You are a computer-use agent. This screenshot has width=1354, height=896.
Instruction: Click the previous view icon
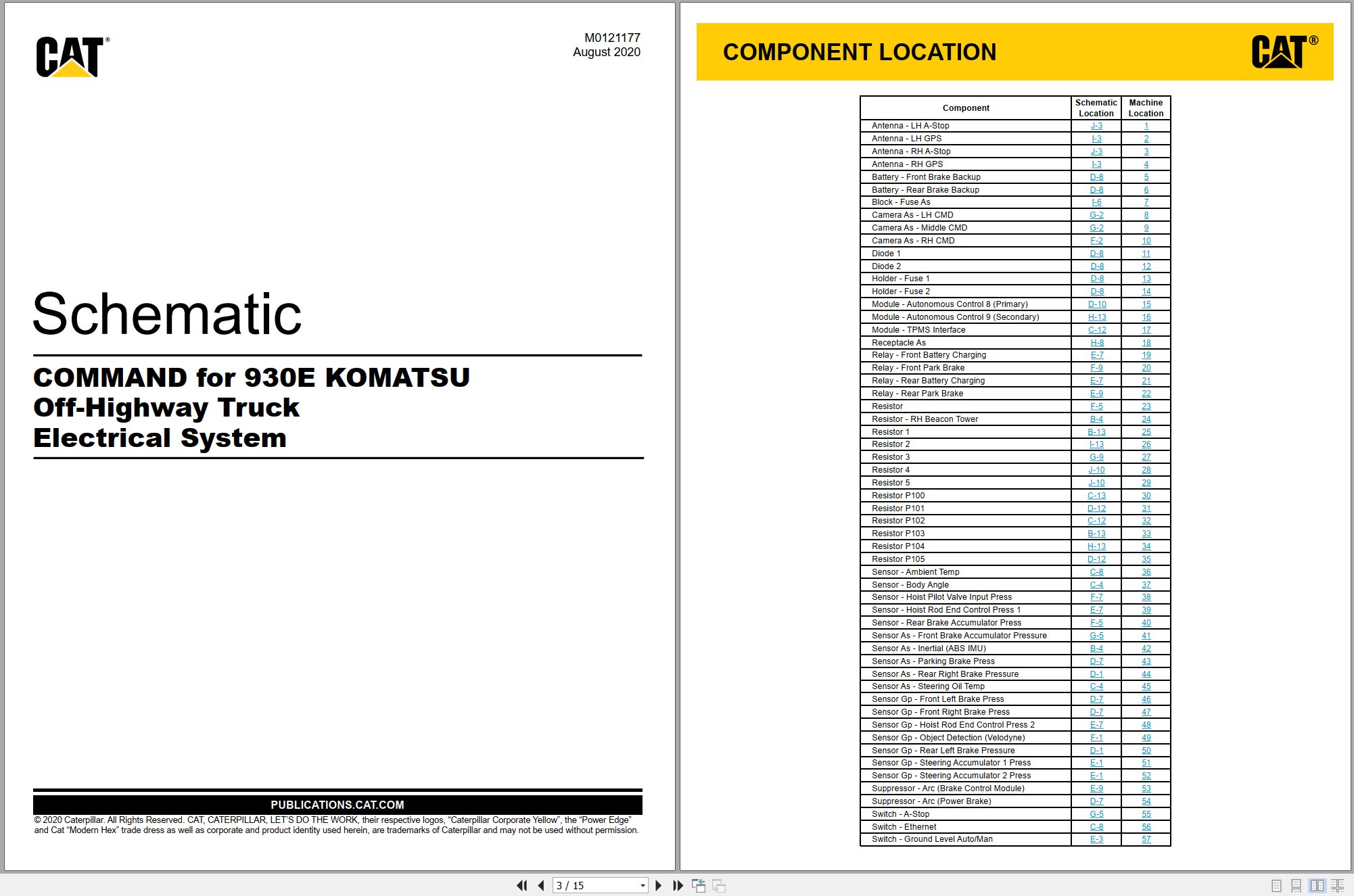tap(699, 885)
